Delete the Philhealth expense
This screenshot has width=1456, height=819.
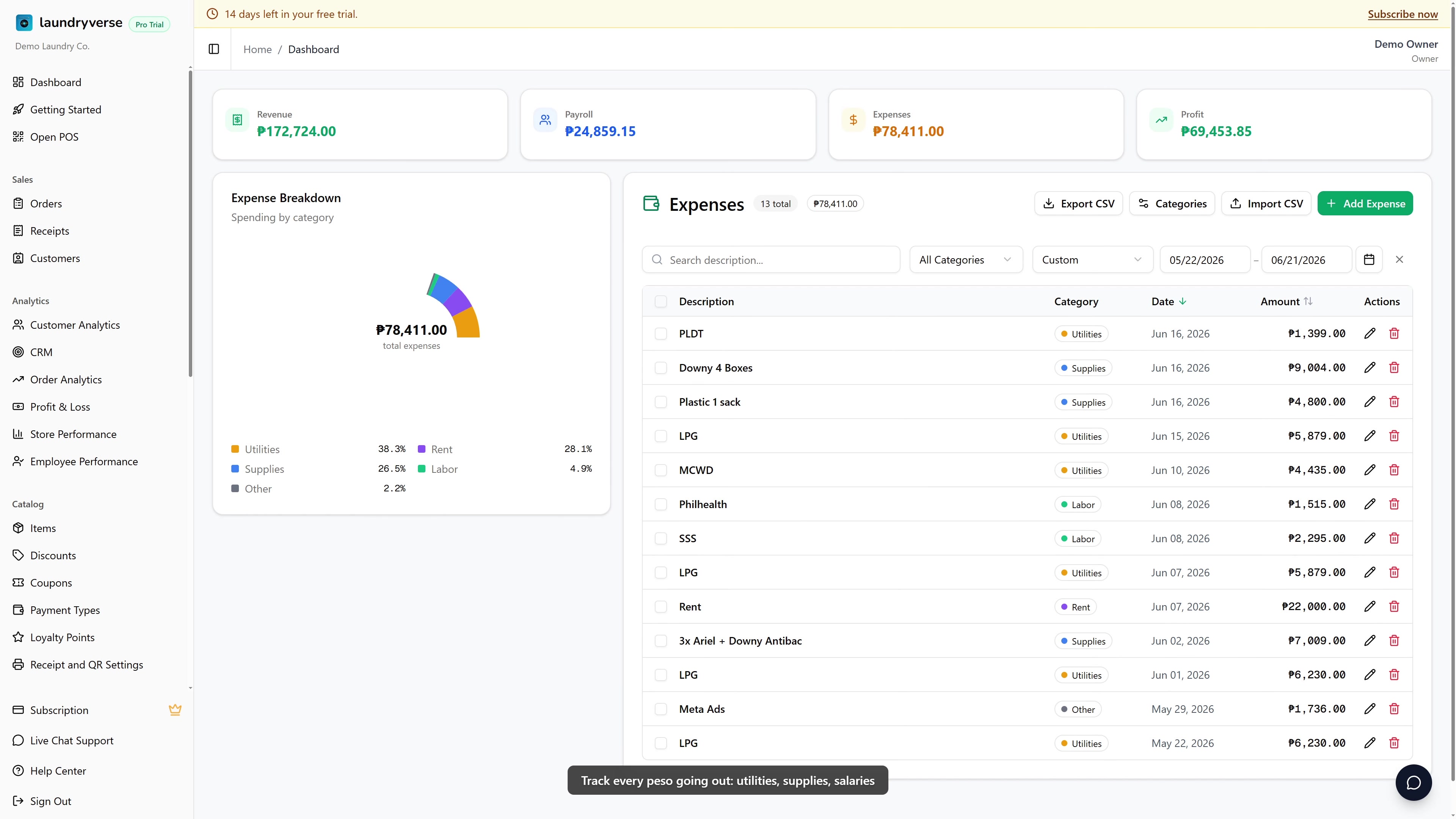pos(1394,504)
